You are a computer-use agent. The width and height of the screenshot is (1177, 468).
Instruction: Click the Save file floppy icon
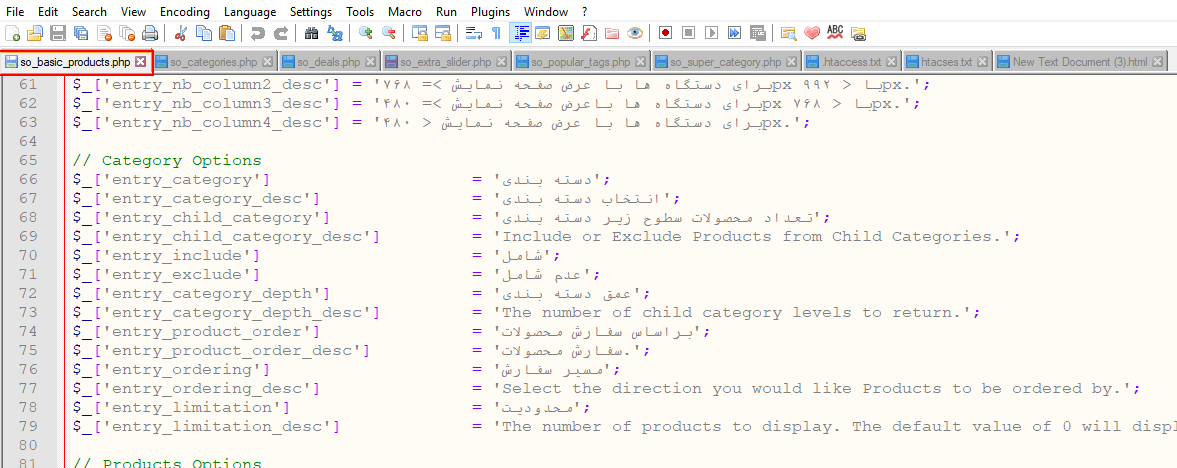point(59,33)
